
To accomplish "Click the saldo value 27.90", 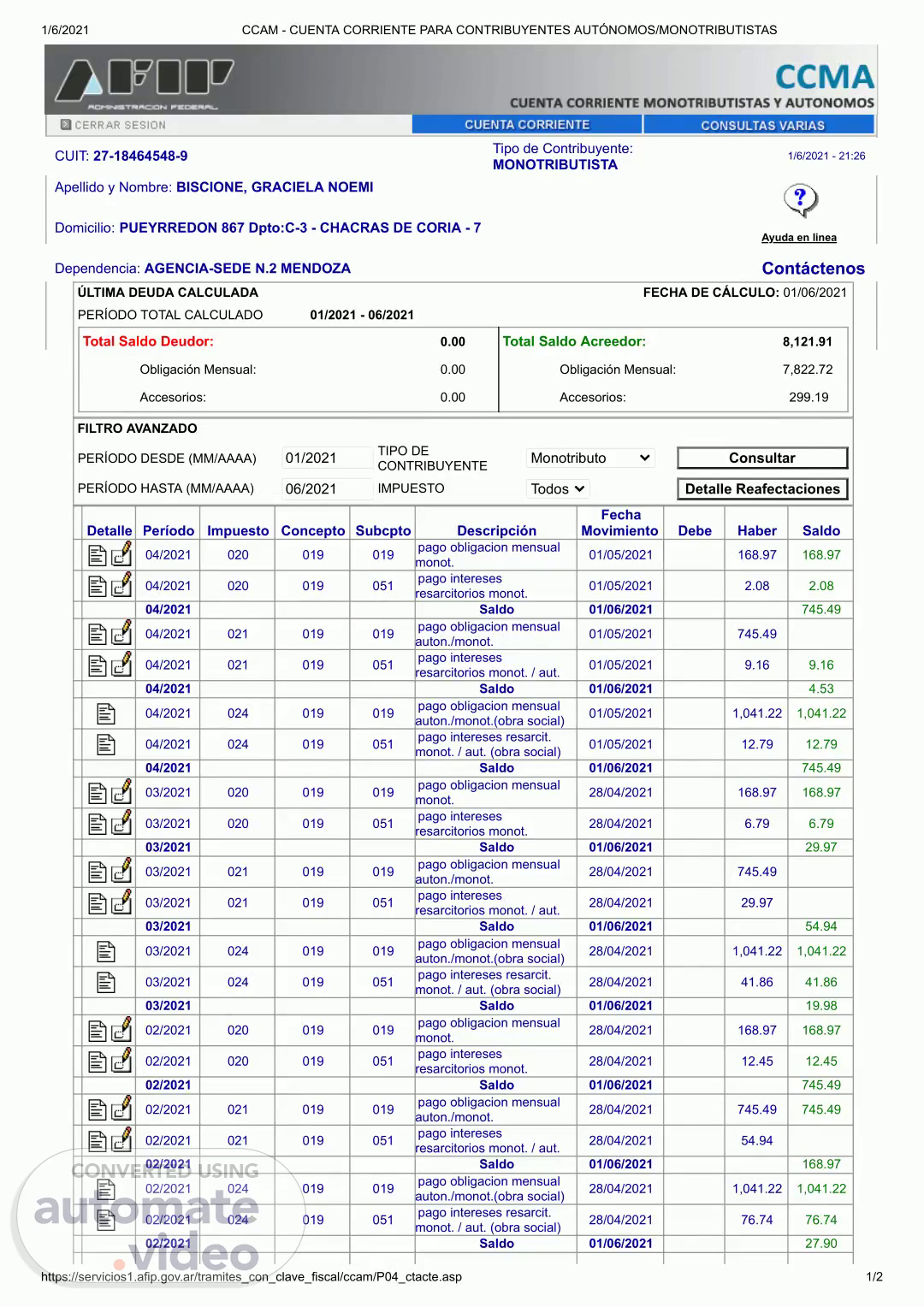I will 821,1244.
